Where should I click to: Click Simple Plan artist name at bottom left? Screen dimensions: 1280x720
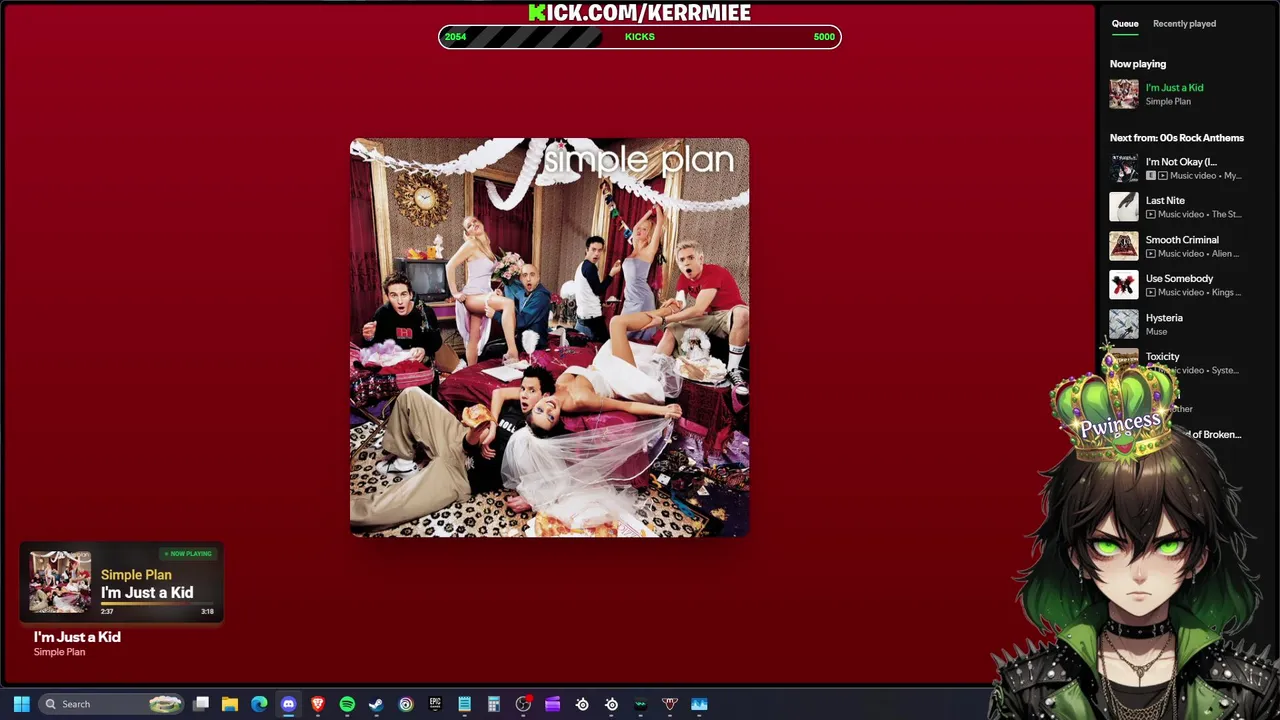(59, 652)
